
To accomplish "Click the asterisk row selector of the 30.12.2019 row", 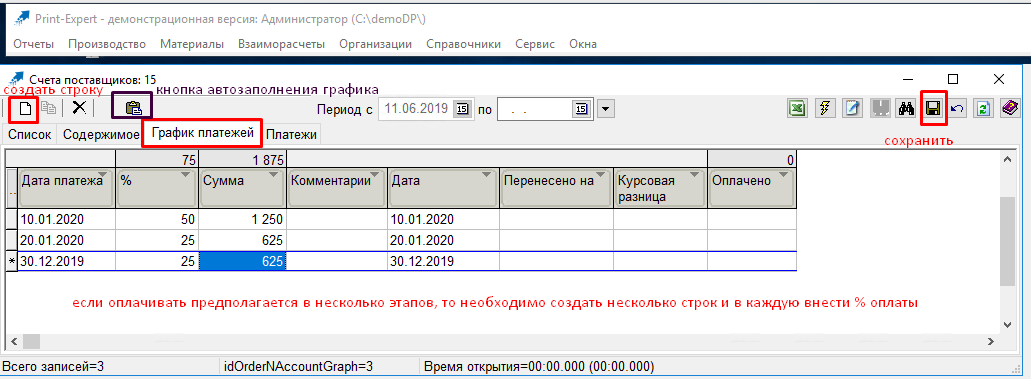I will pyautogui.click(x=11, y=261).
